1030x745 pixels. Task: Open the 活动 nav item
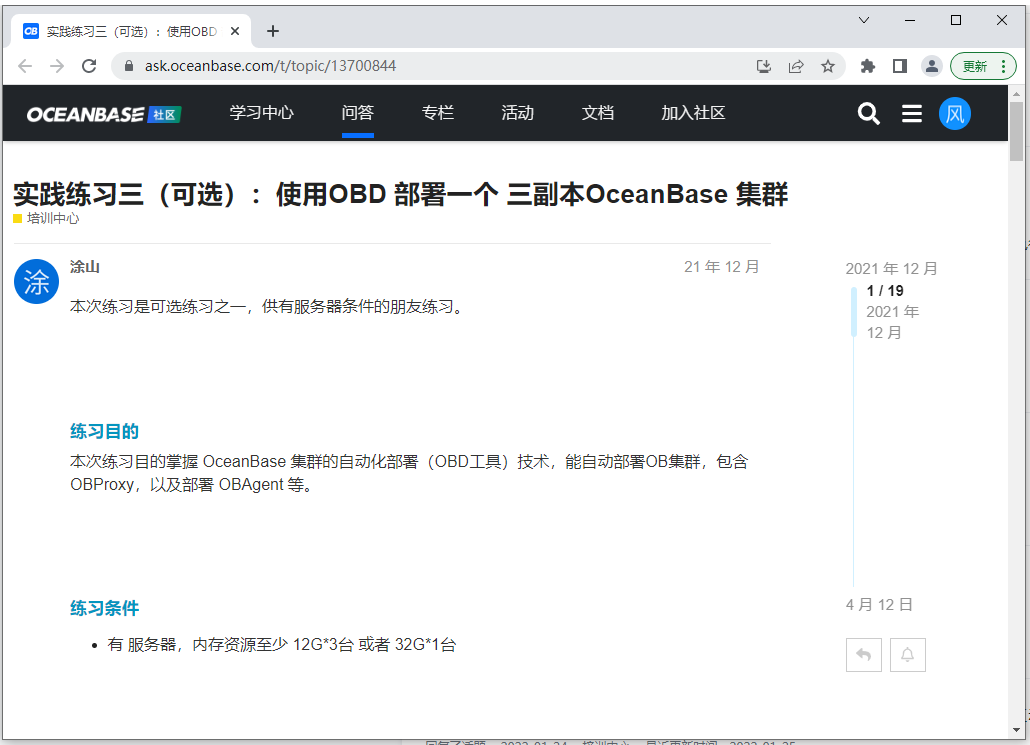click(x=518, y=113)
